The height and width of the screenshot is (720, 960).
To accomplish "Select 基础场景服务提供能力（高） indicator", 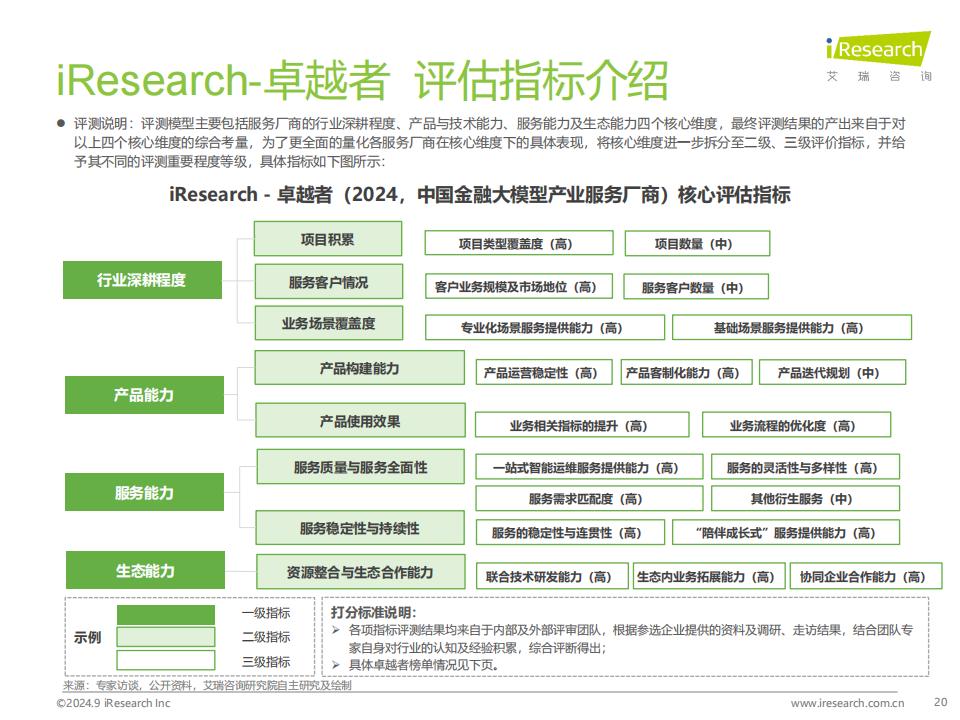I will pyautogui.click(x=792, y=328).
